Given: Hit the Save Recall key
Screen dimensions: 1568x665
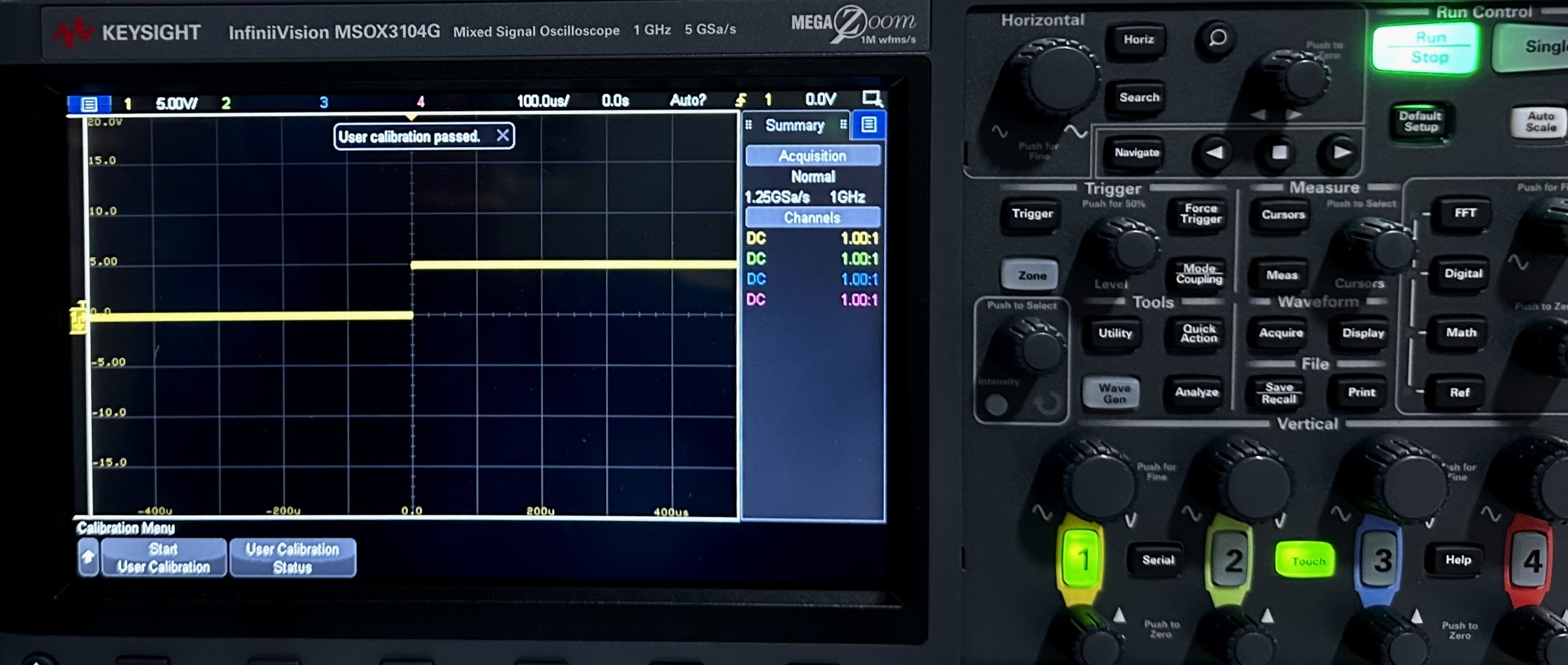Looking at the screenshot, I should (x=1279, y=393).
